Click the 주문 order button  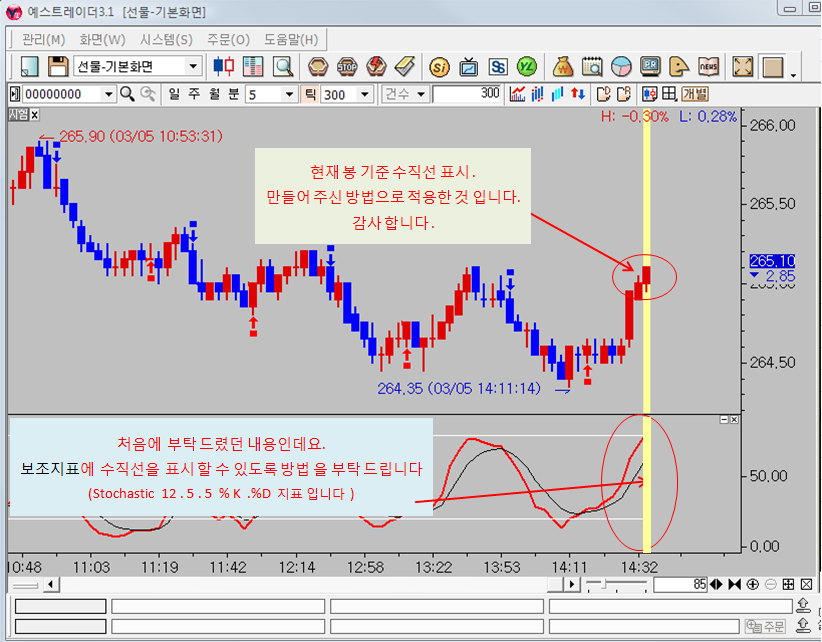767,626
